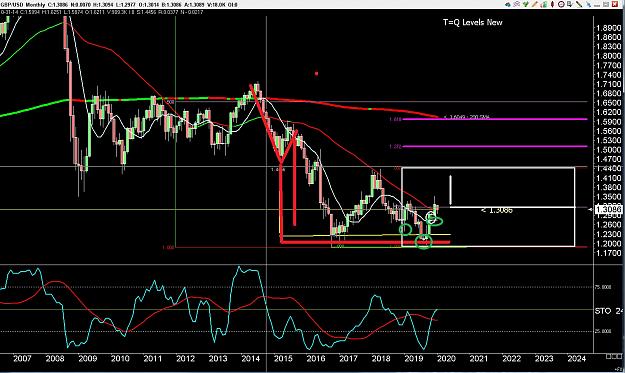
Task: Click 1.4400 on the price axis
Action: coord(609,169)
